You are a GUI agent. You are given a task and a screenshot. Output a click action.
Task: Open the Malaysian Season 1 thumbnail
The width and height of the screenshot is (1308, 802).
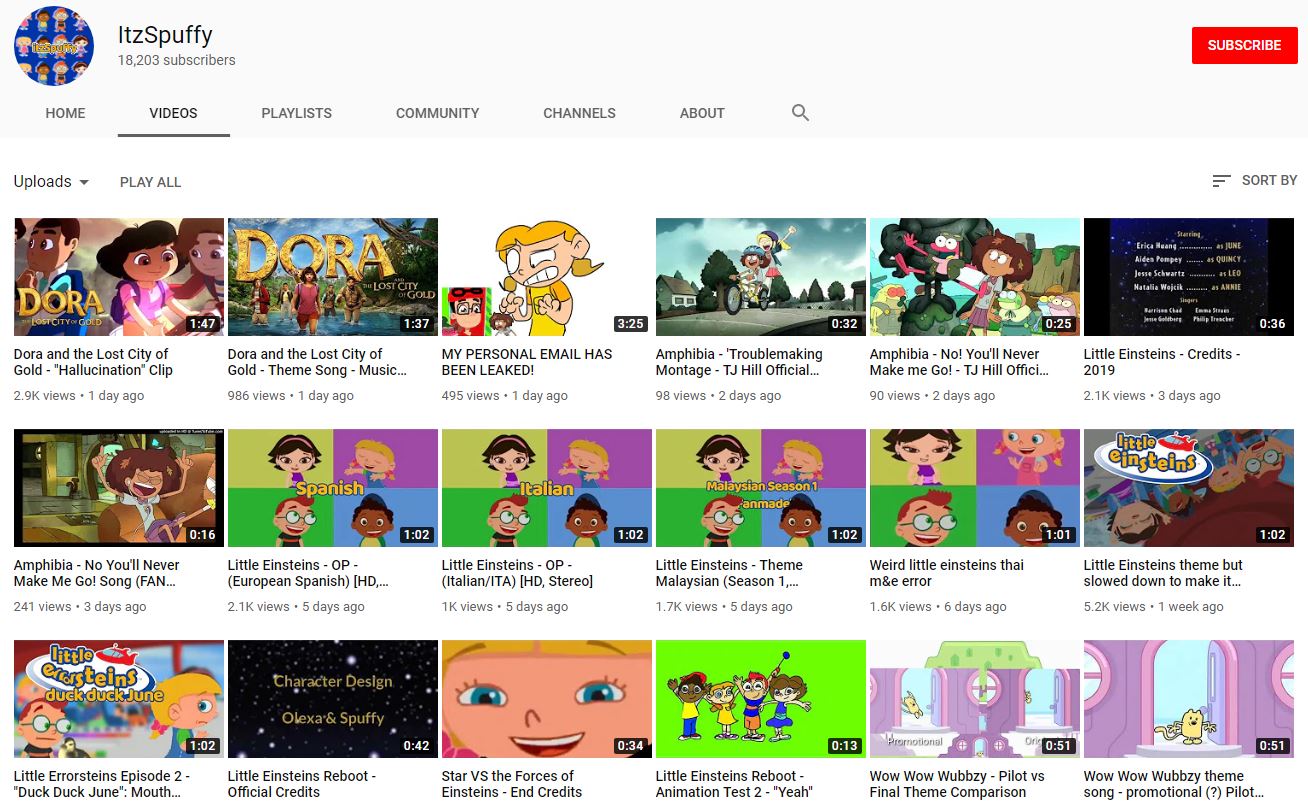(x=761, y=488)
